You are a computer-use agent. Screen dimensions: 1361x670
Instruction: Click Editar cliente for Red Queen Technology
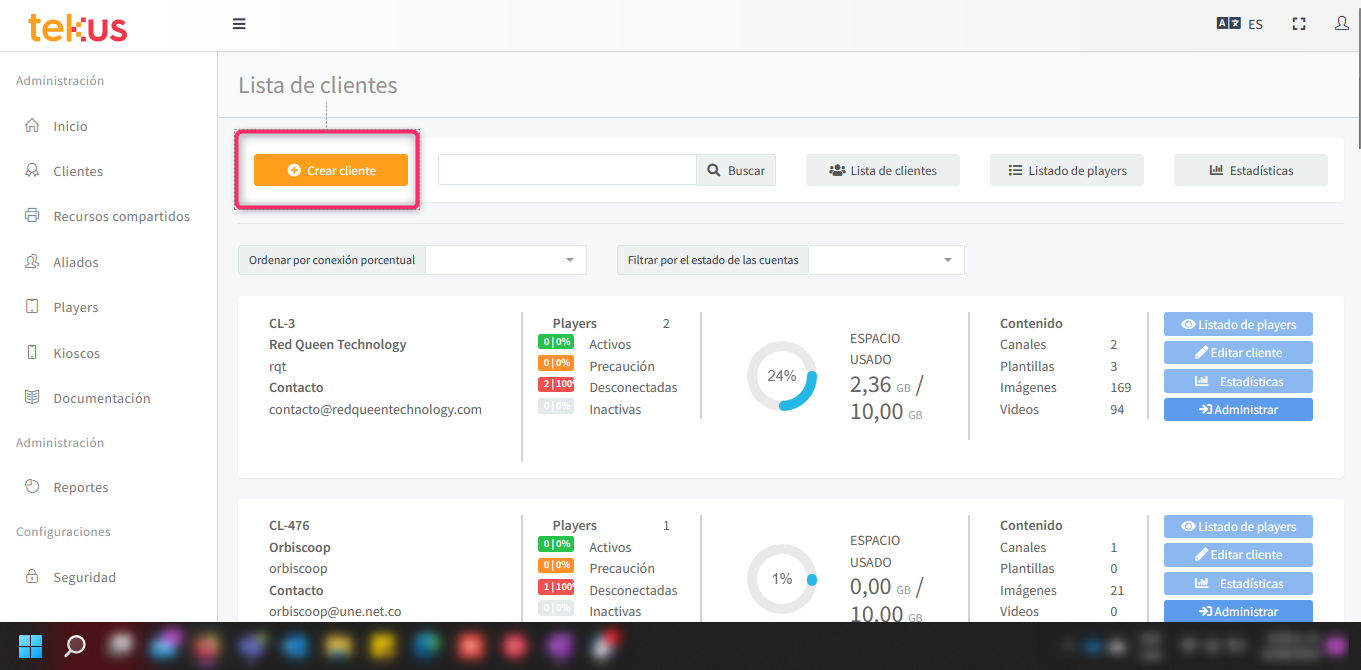pyautogui.click(x=1238, y=353)
